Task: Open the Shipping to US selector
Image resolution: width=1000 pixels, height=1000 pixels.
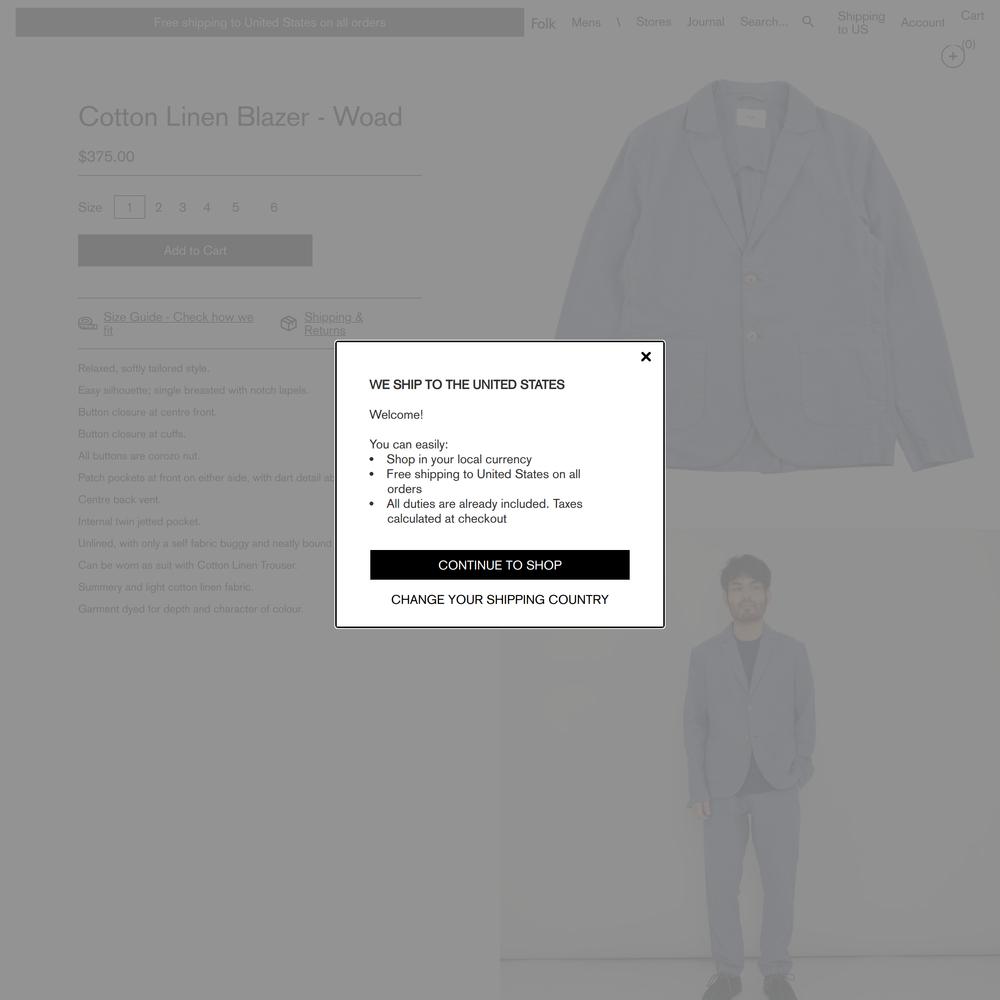Action: pyautogui.click(x=861, y=22)
